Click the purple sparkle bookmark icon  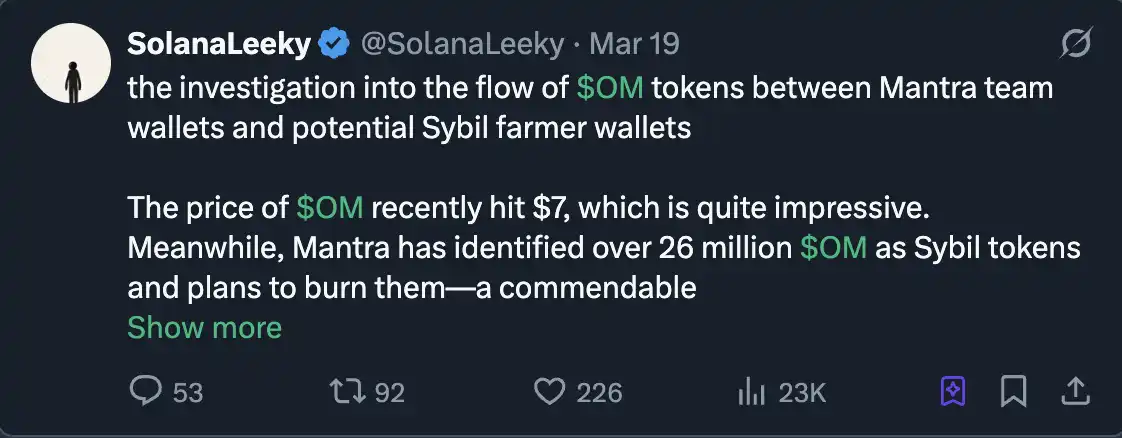point(954,392)
